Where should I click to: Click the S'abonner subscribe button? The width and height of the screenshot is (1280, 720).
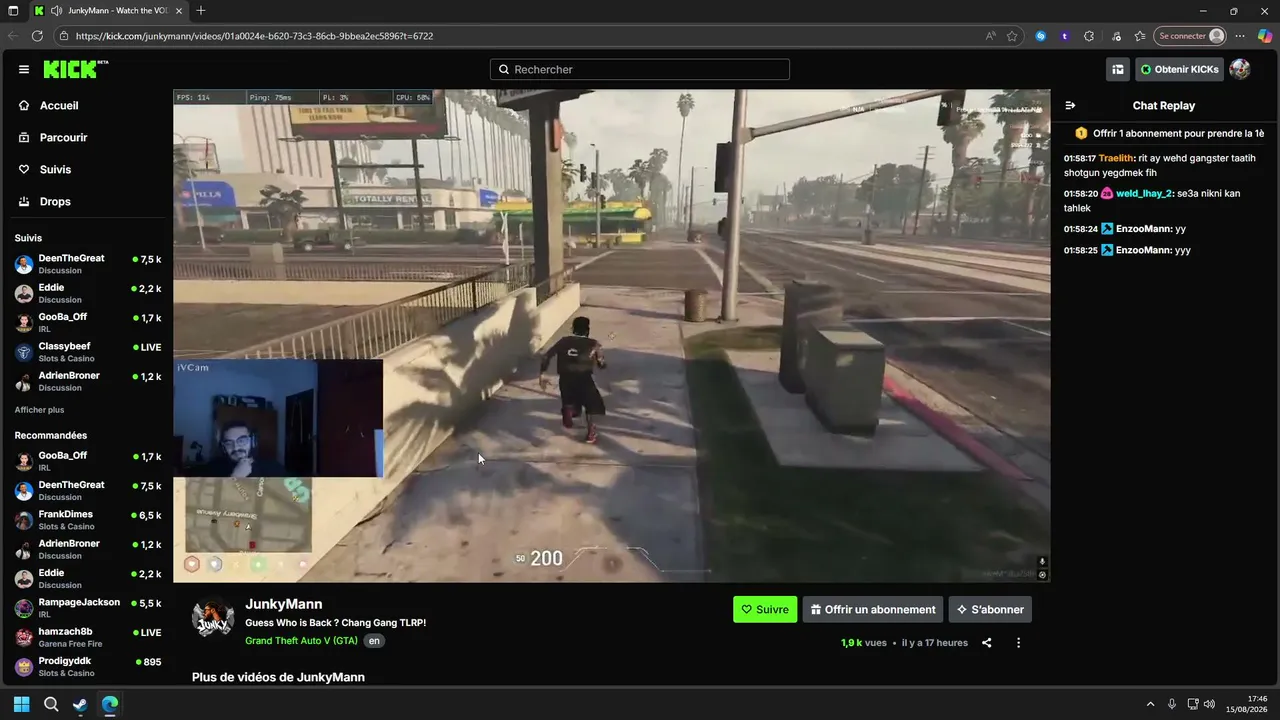[x=990, y=609]
